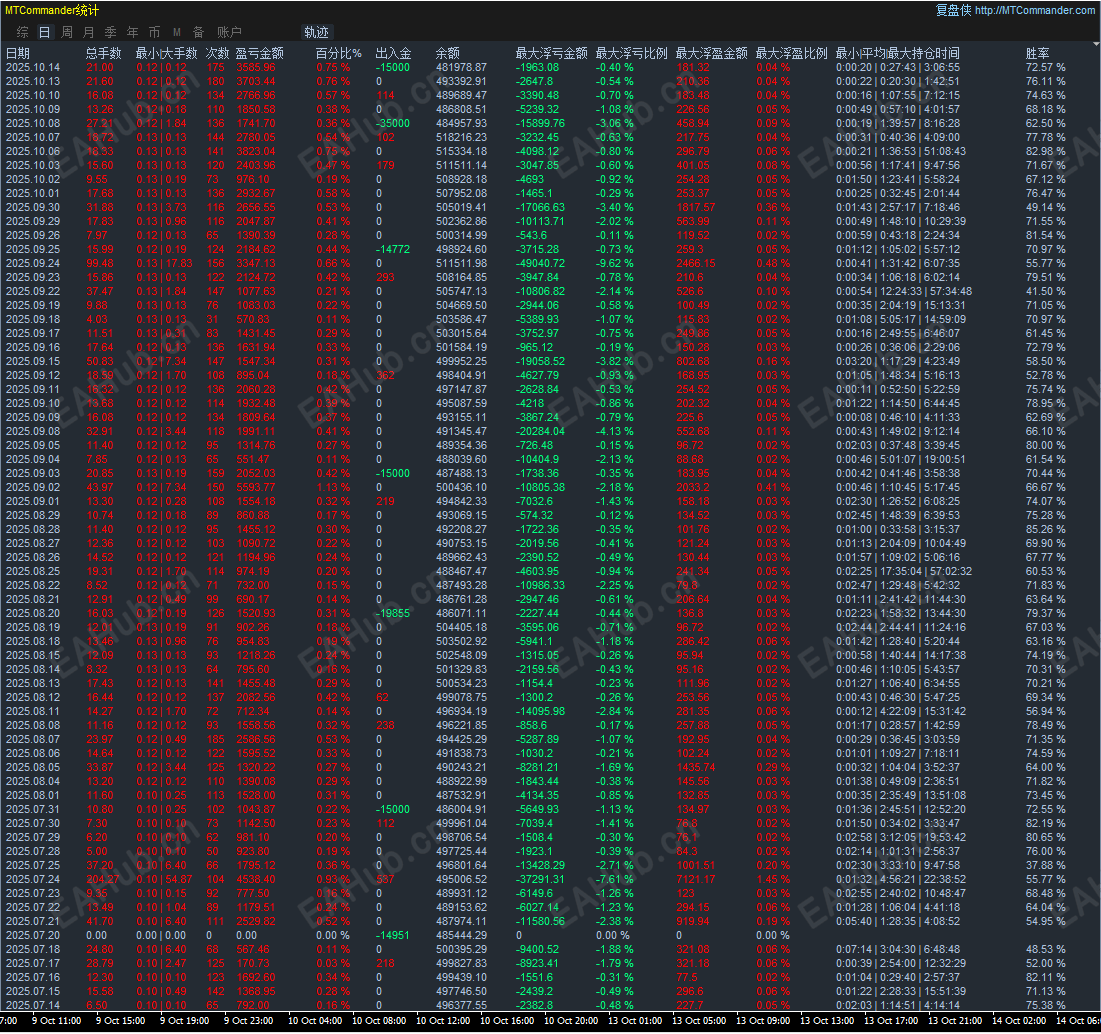Click the 总手数 column header
The height and width of the screenshot is (1034, 1101).
tap(103, 53)
